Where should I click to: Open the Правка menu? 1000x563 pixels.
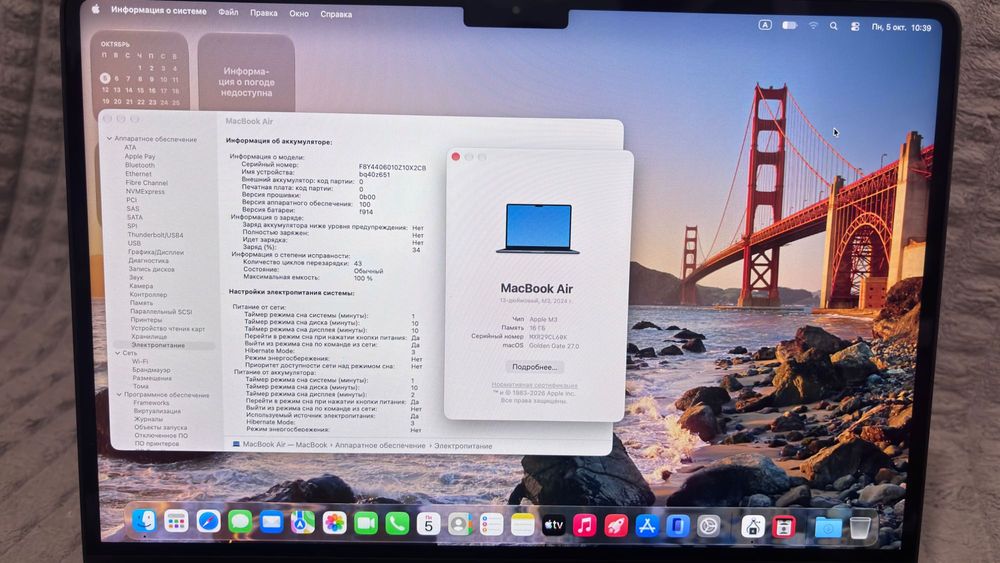pos(263,13)
